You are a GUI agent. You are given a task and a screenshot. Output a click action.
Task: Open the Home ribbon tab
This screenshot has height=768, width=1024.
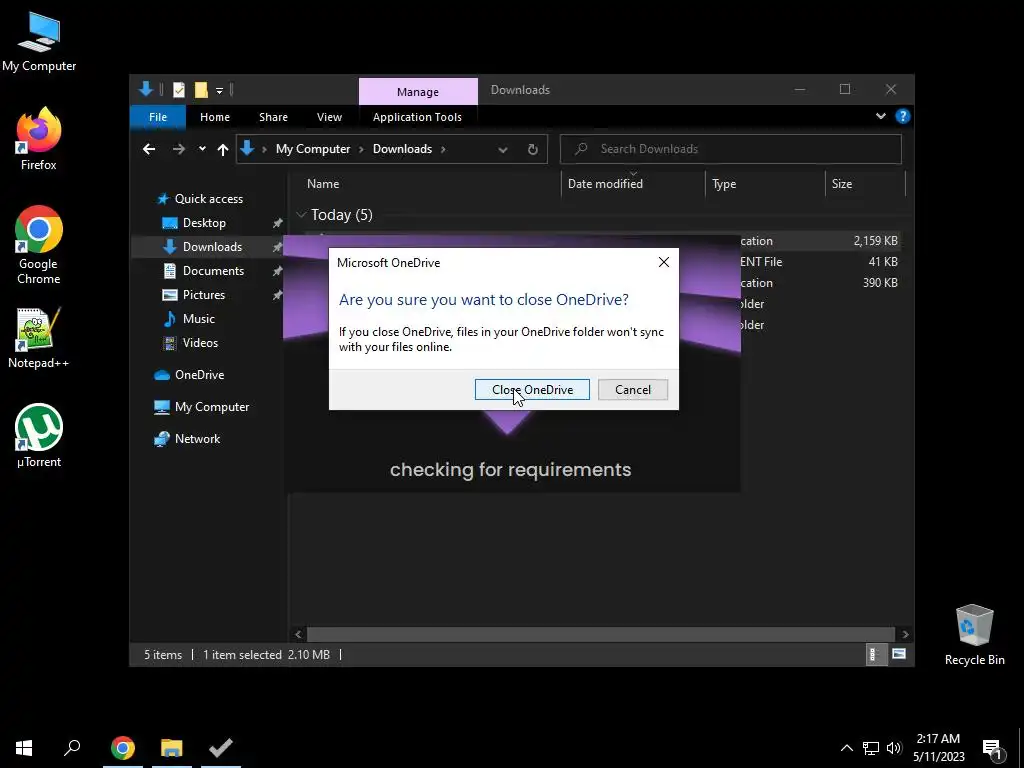[215, 117]
